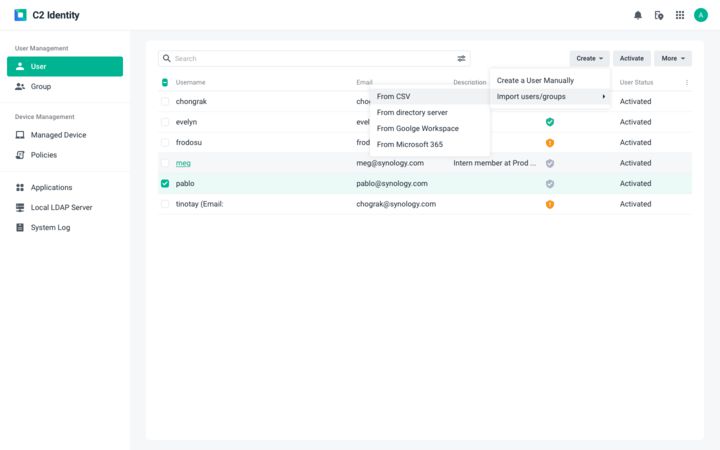The width and height of the screenshot is (720, 450).
Task: Select the evelyn row checkbox
Action: [165, 122]
